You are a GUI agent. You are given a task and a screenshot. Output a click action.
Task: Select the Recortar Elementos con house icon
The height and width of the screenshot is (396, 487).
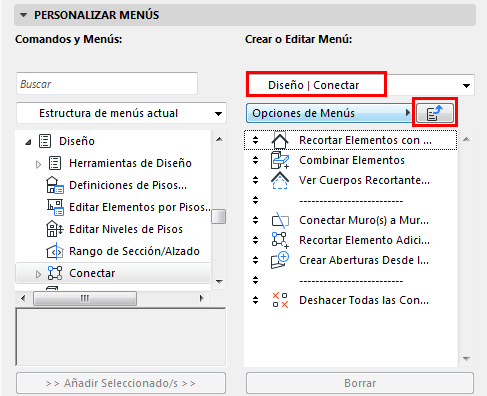click(x=280, y=140)
